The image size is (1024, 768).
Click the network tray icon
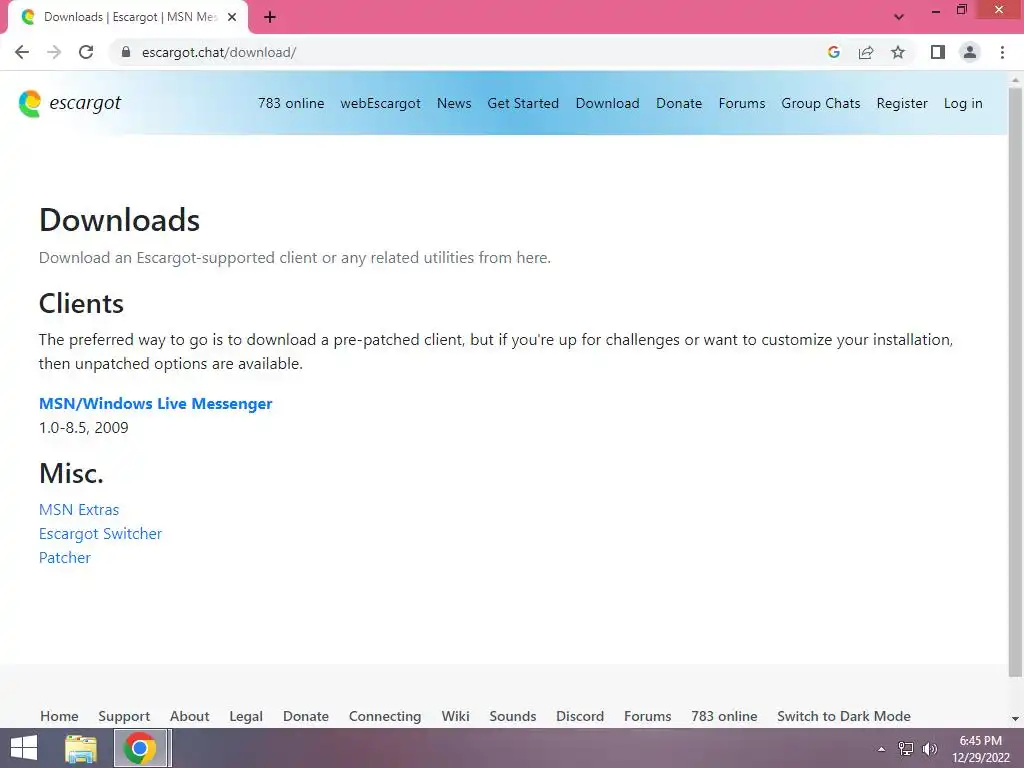[906, 749]
